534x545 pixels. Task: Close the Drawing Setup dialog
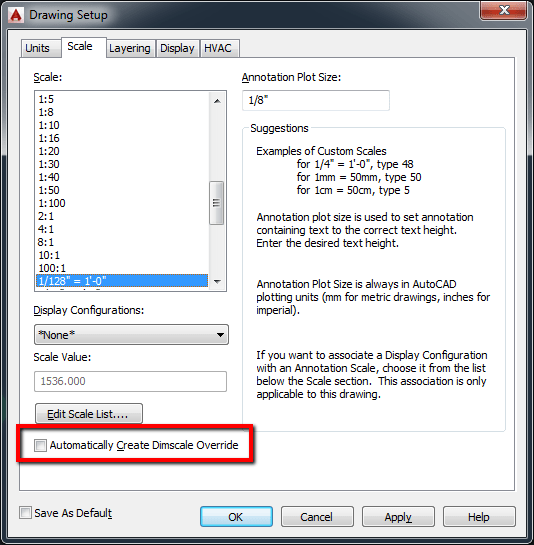[504, 10]
